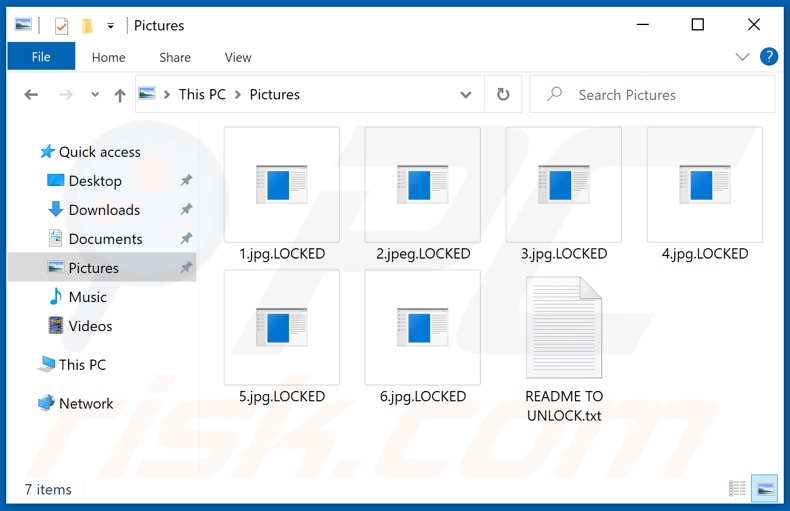Expand the ribbon using the chevron
Image resolution: width=790 pixels, height=511 pixels.
(x=742, y=57)
